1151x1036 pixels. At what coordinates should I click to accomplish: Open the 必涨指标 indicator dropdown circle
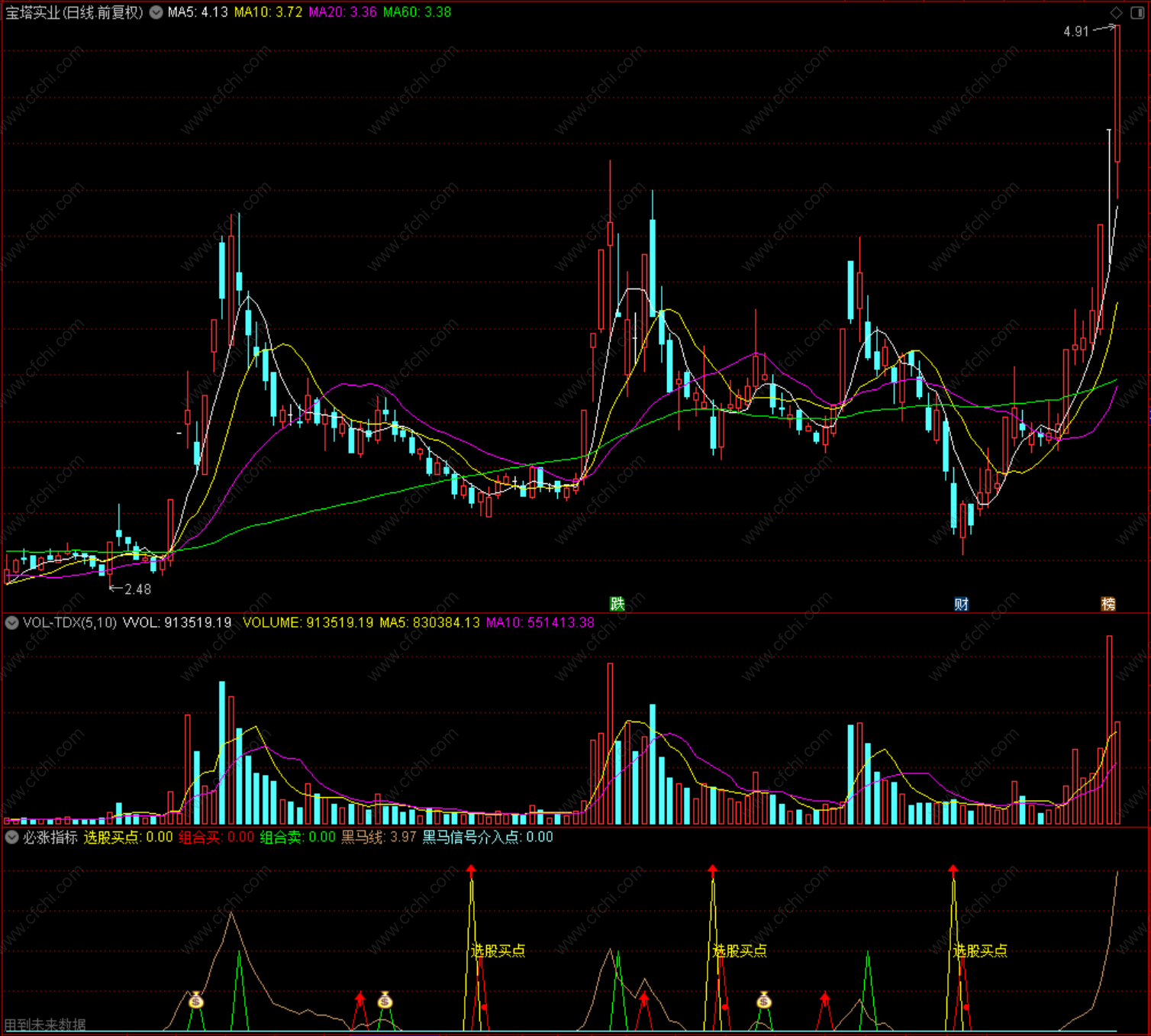11,838
